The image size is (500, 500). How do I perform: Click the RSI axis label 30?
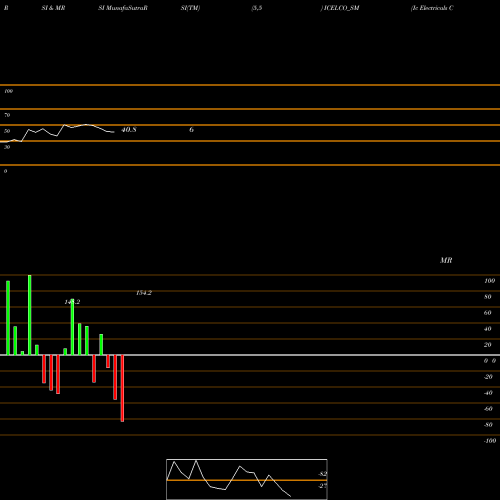[x=7, y=147]
